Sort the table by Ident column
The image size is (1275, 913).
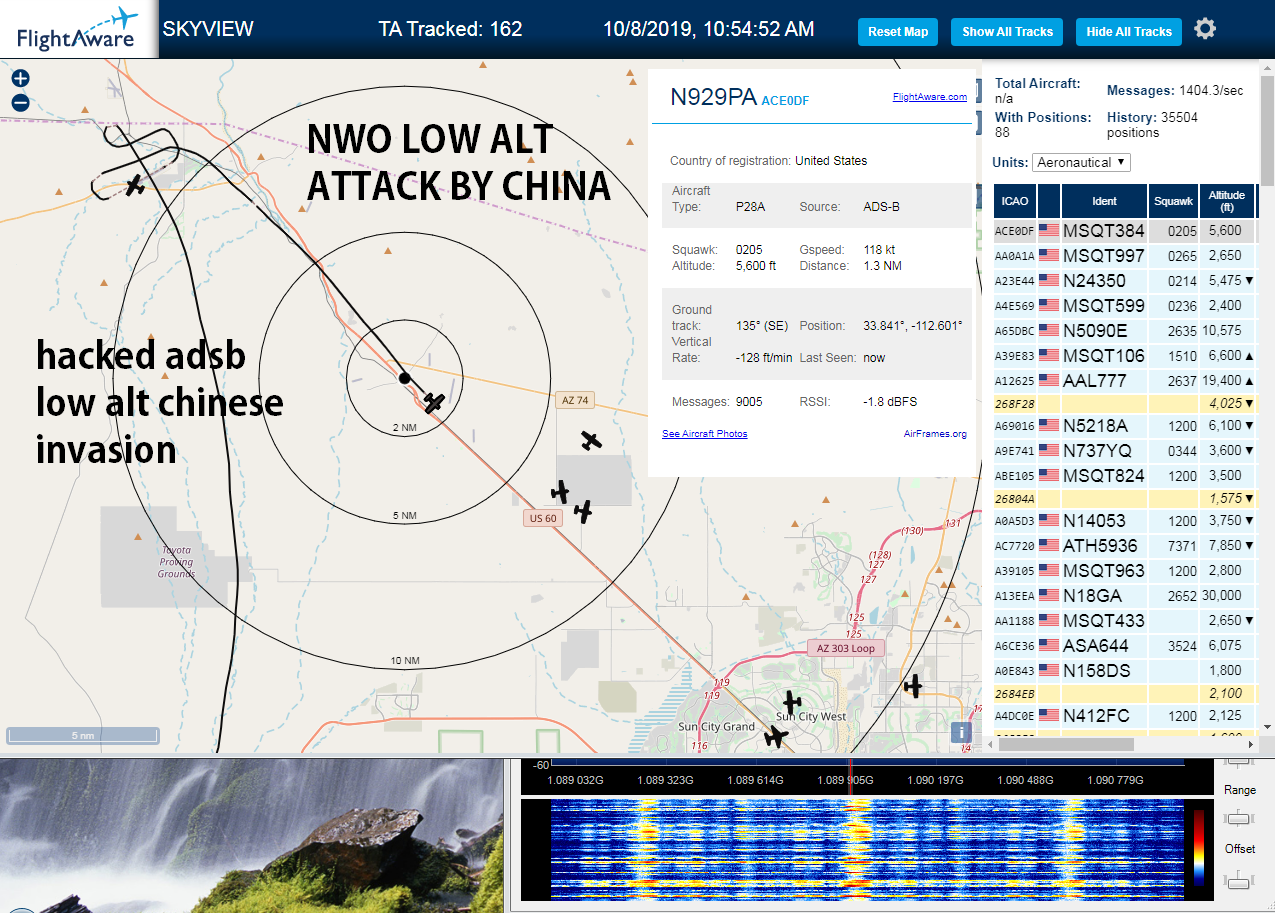[1104, 201]
